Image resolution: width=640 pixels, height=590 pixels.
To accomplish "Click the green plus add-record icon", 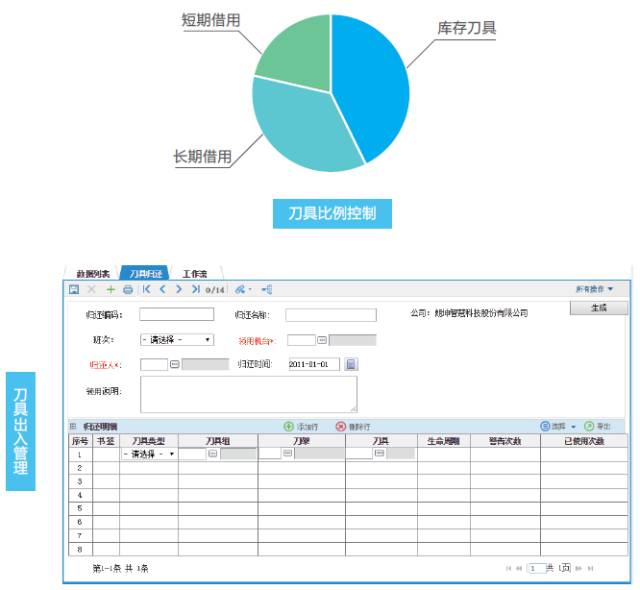I will 110,289.
